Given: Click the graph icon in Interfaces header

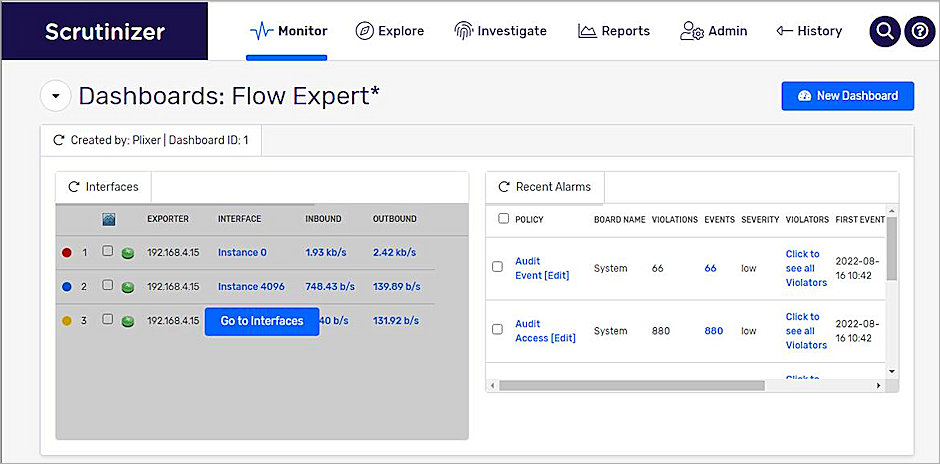Looking at the screenshot, I should pos(109,219).
